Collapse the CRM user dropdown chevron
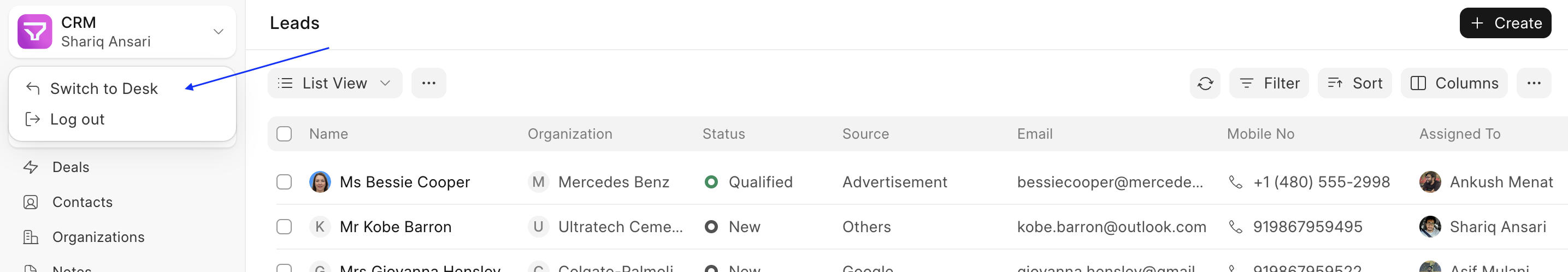Viewport: 1568px width, 272px height. pyautogui.click(x=219, y=32)
